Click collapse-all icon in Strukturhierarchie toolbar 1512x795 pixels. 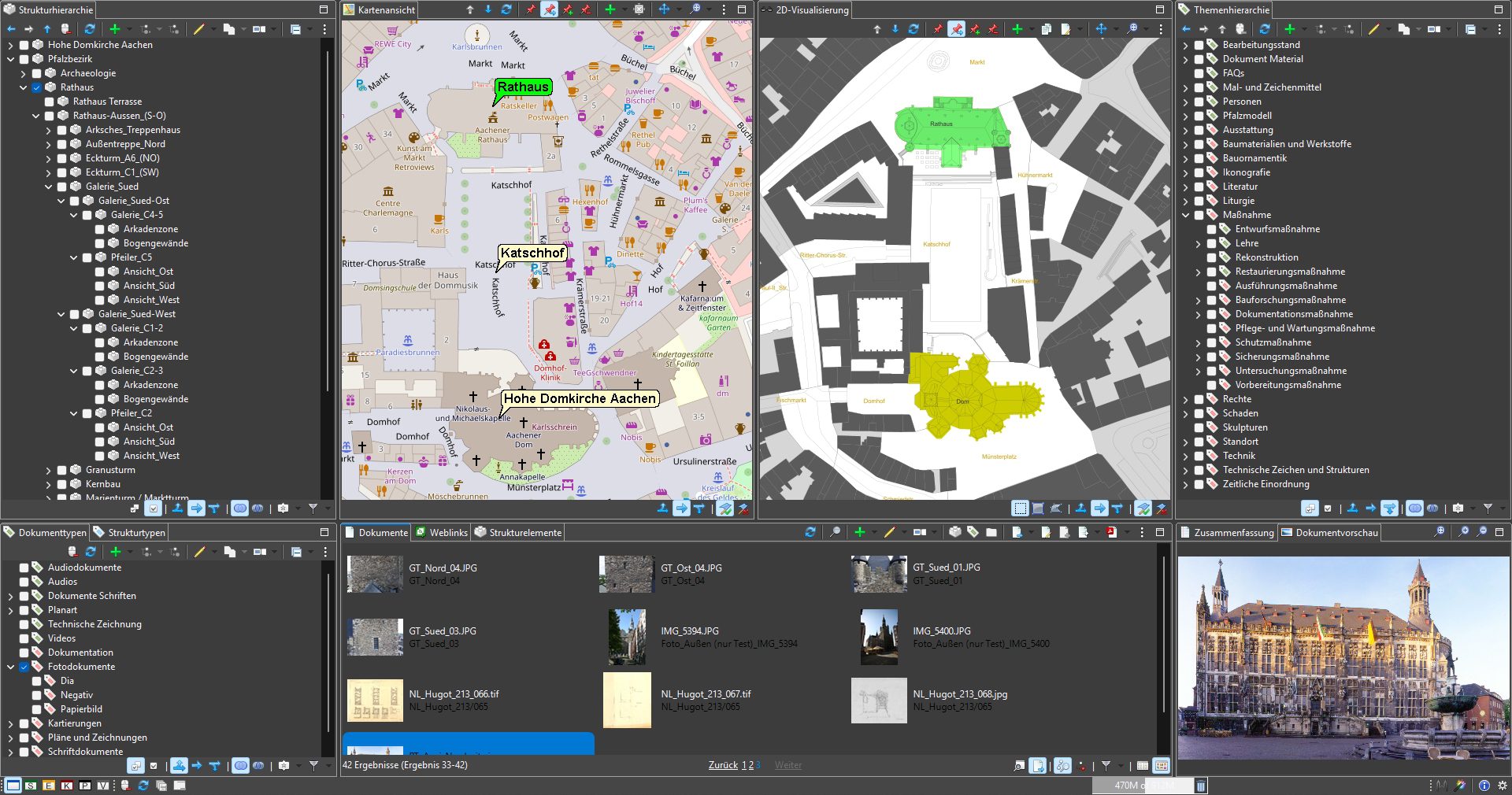tap(295, 29)
